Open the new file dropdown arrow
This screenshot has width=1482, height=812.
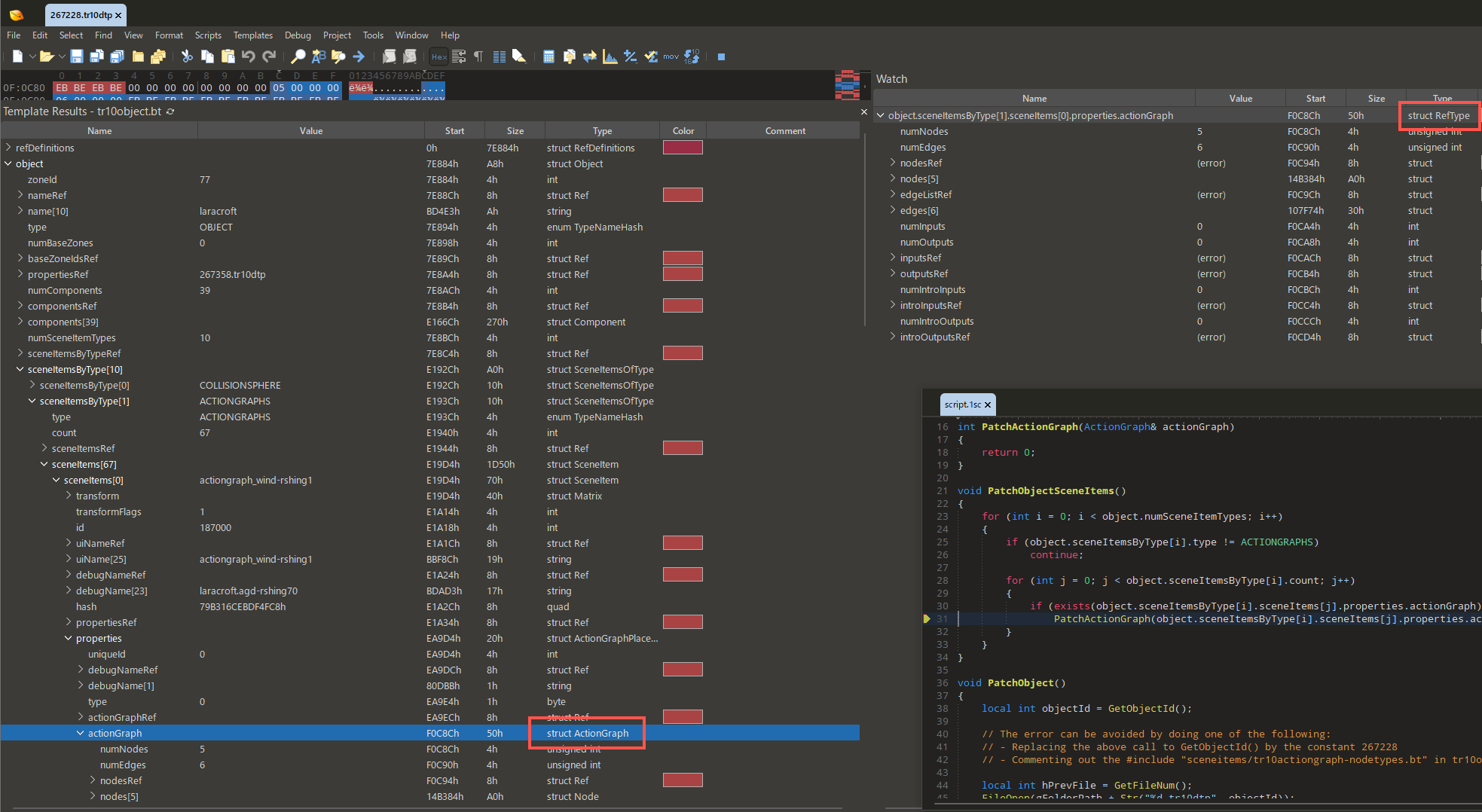[x=32, y=56]
